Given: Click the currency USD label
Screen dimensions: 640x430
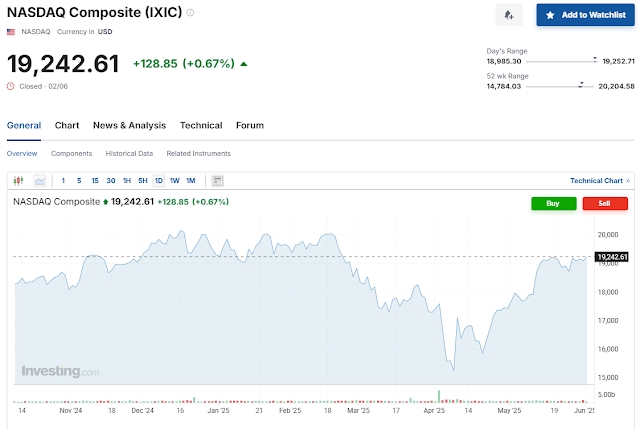Looking at the screenshot, I should pos(105,32).
